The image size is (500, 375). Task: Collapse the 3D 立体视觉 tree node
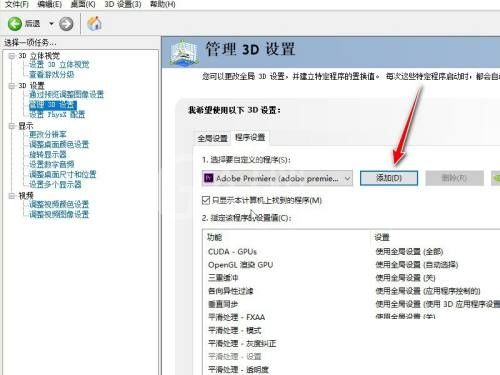12,56
